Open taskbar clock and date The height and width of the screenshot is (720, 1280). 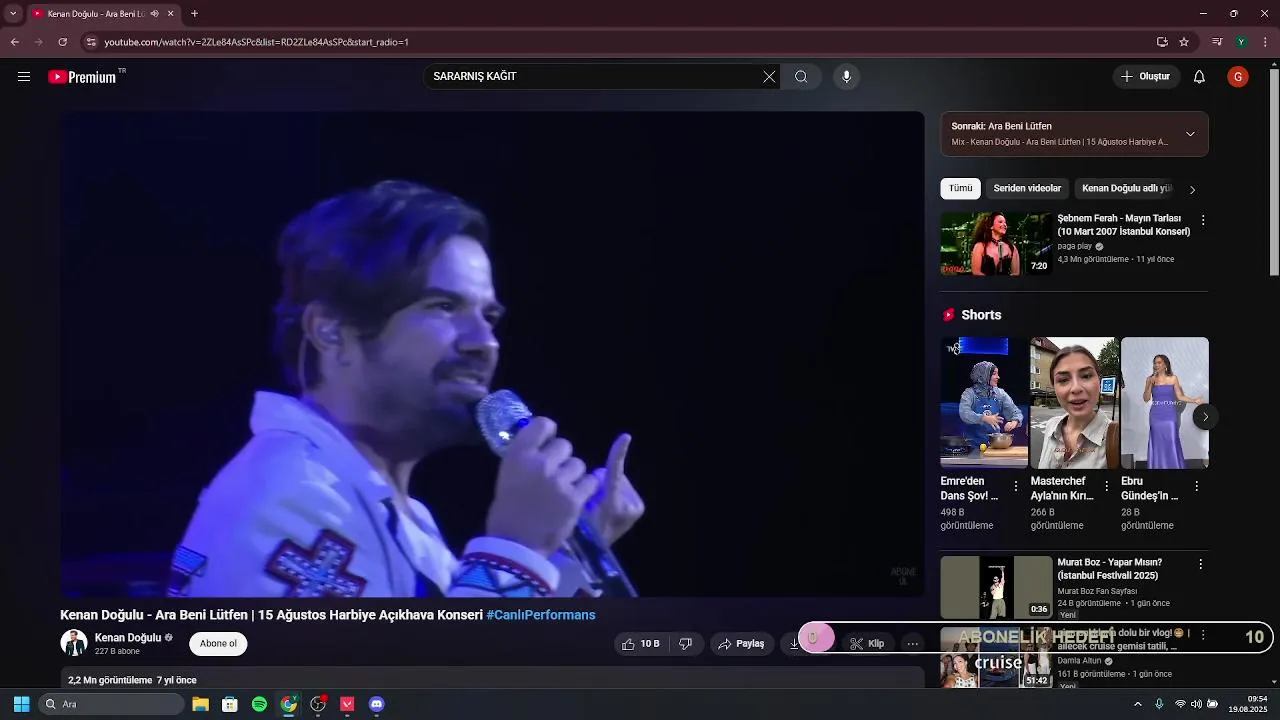click(1248, 704)
